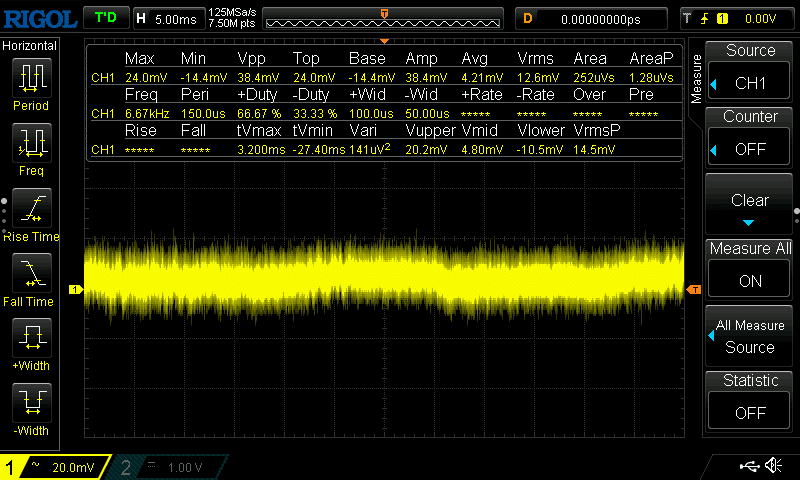Click the USB connection status icon
Viewport: 800px width, 480px height.
pos(749,465)
